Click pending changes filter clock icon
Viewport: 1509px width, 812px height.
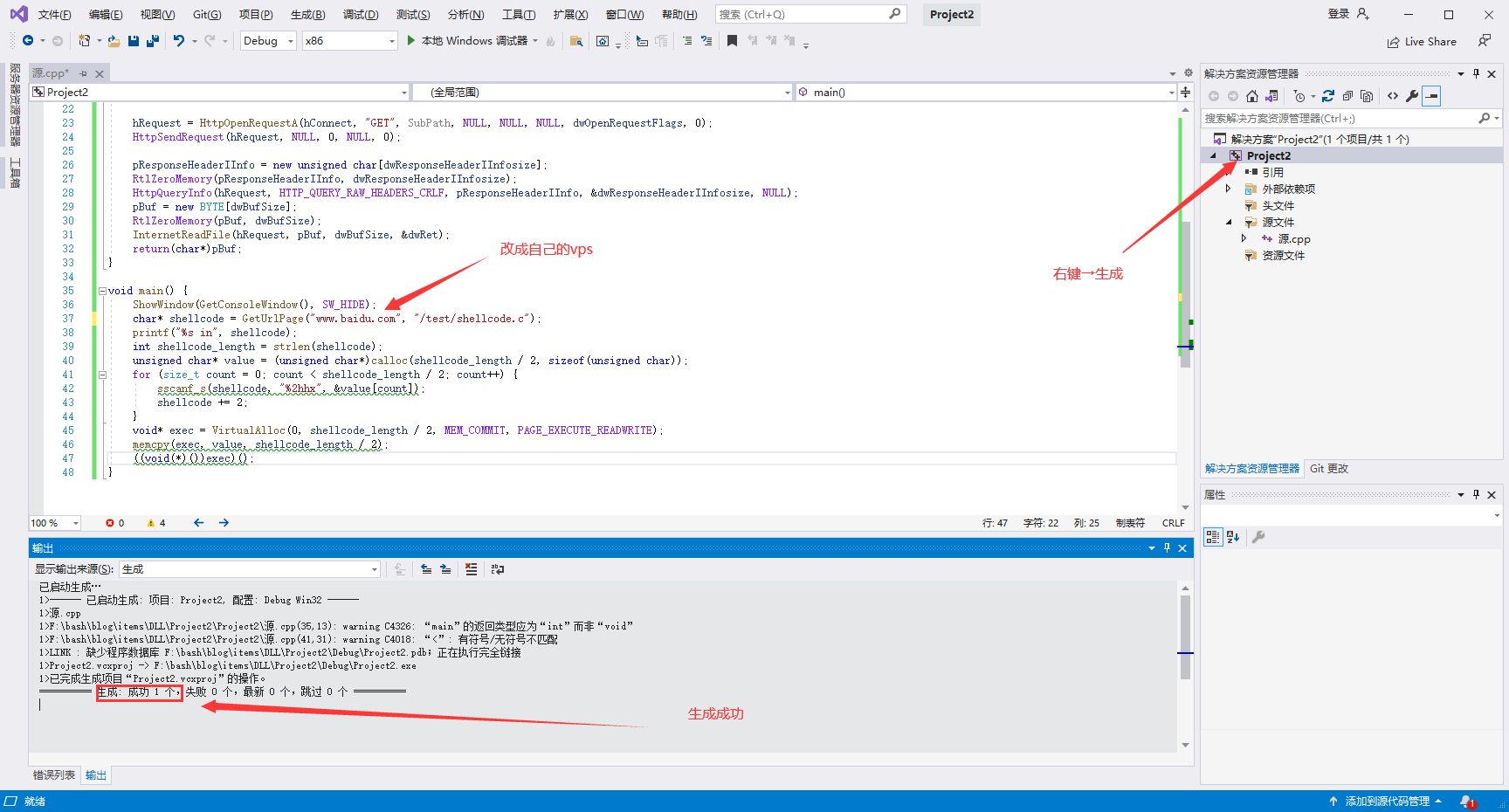click(x=1300, y=96)
